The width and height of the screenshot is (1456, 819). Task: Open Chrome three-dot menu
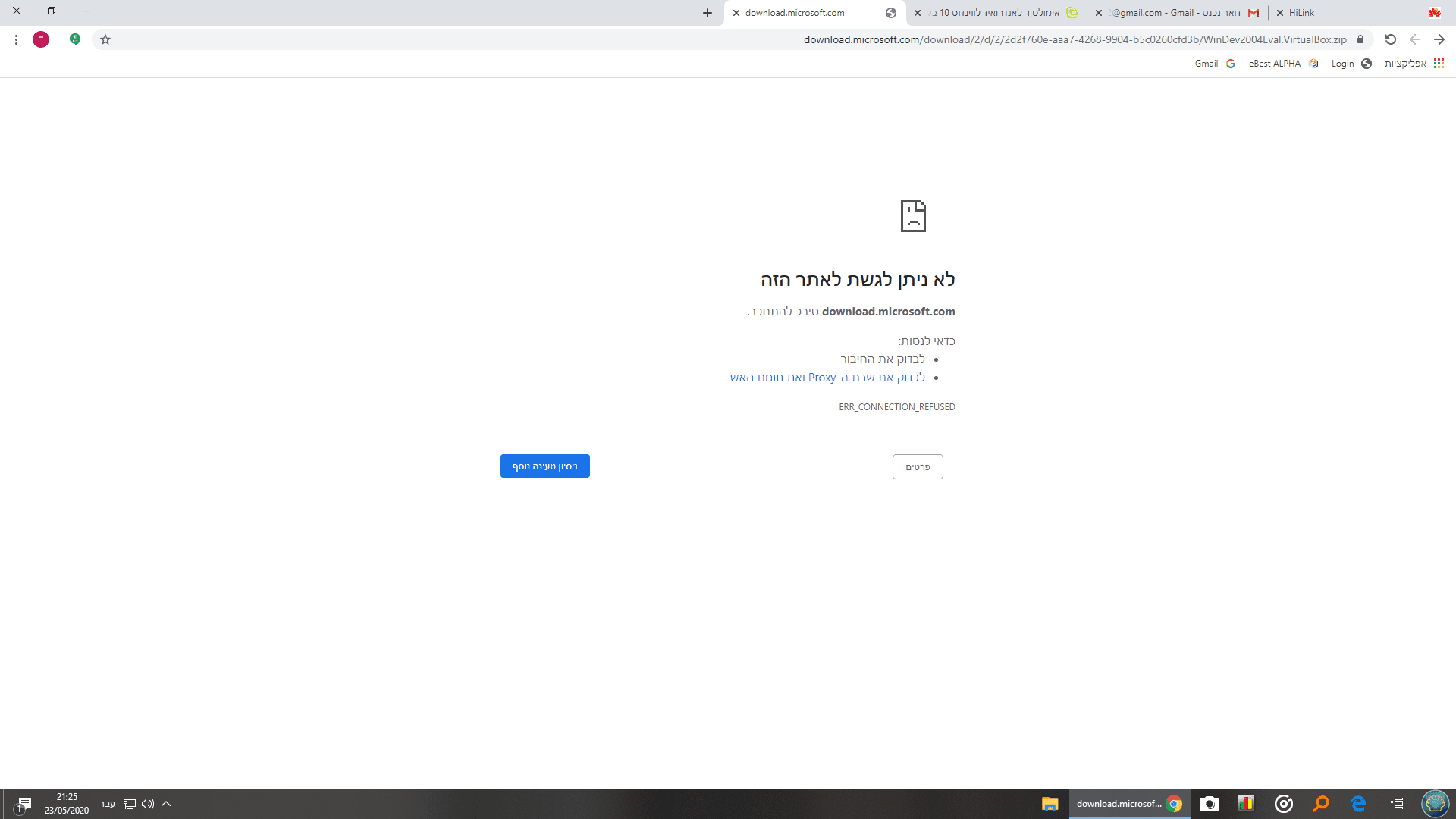[x=16, y=39]
